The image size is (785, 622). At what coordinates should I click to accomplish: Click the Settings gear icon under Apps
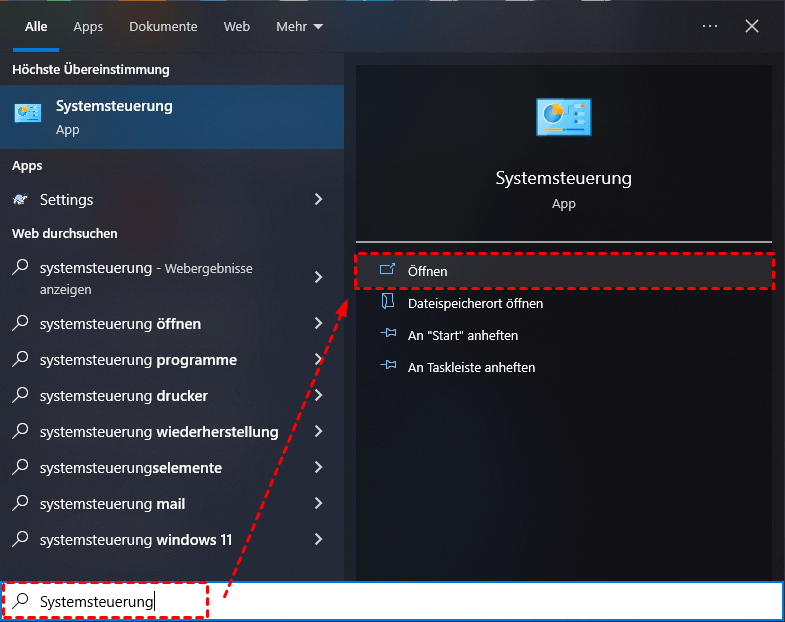[20, 200]
